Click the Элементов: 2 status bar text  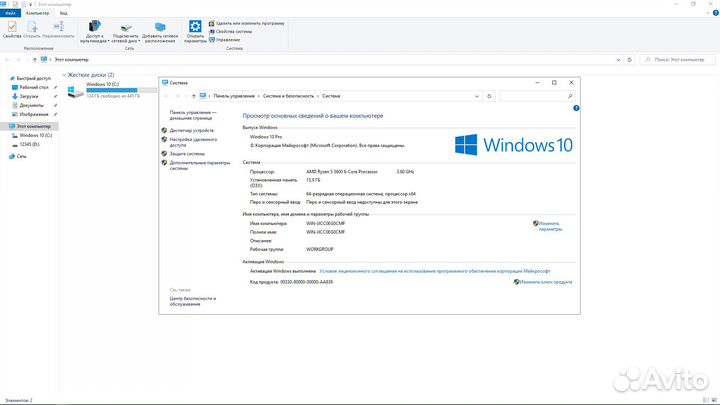pyautogui.click(x=18, y=400)
